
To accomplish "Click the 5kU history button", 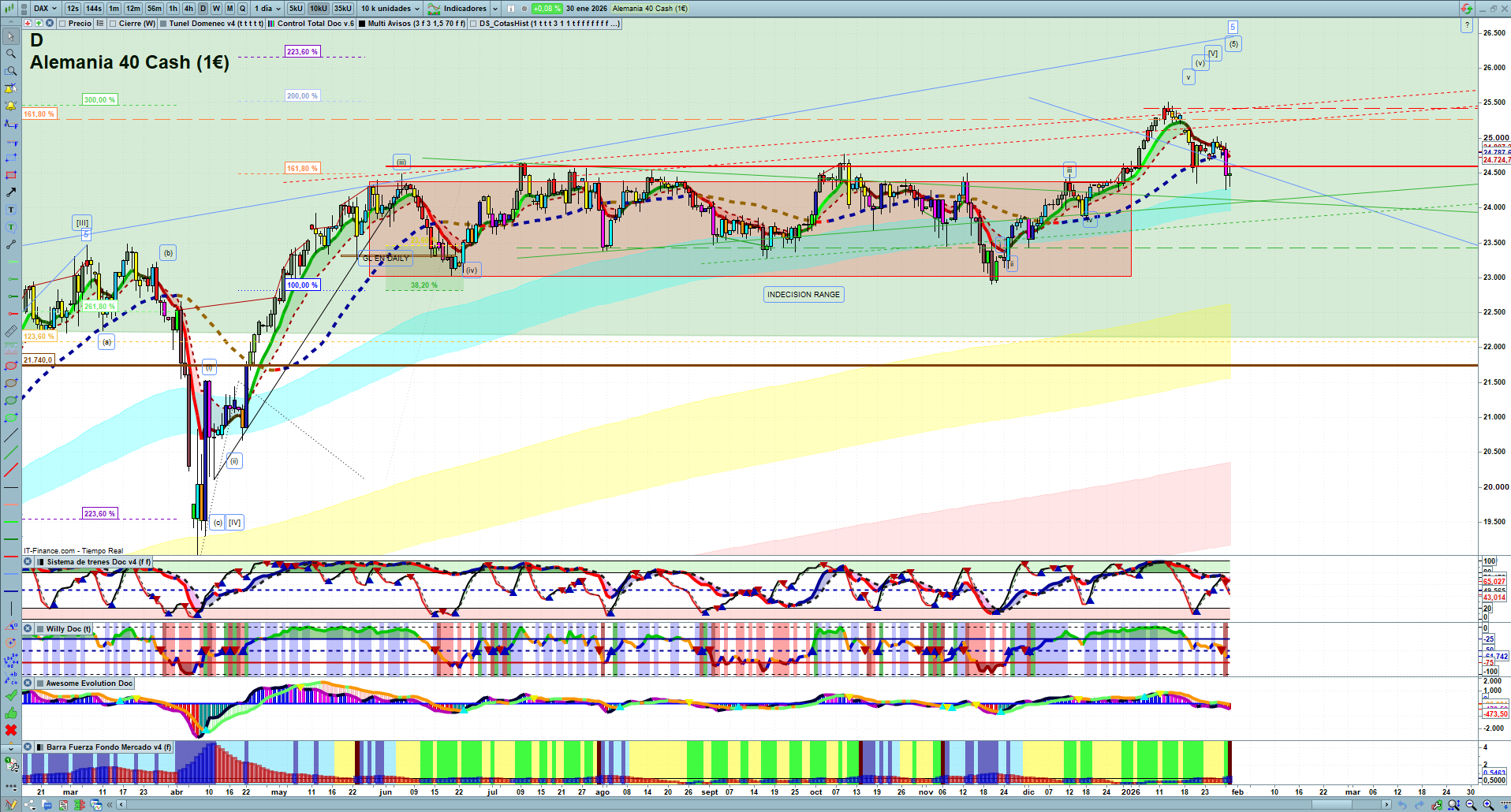I will coord(296,9).
